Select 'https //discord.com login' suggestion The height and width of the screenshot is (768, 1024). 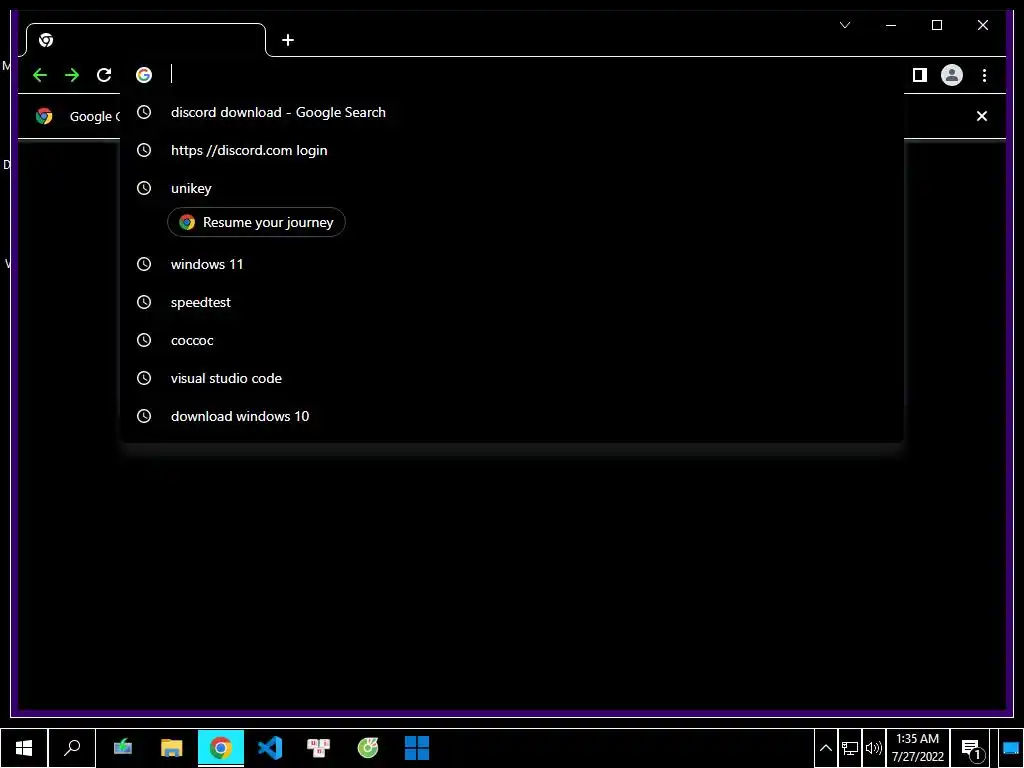(512, 150)
